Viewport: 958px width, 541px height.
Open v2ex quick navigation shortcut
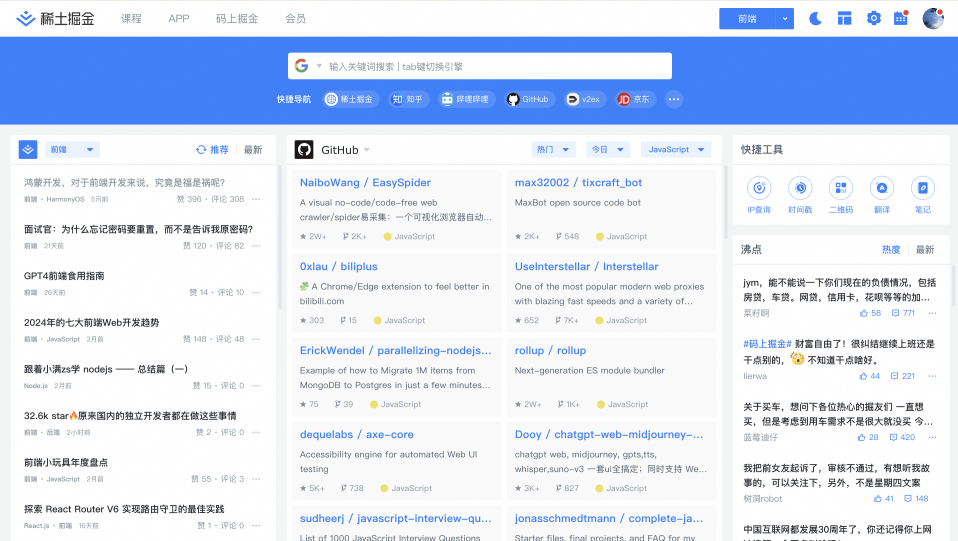585,99
